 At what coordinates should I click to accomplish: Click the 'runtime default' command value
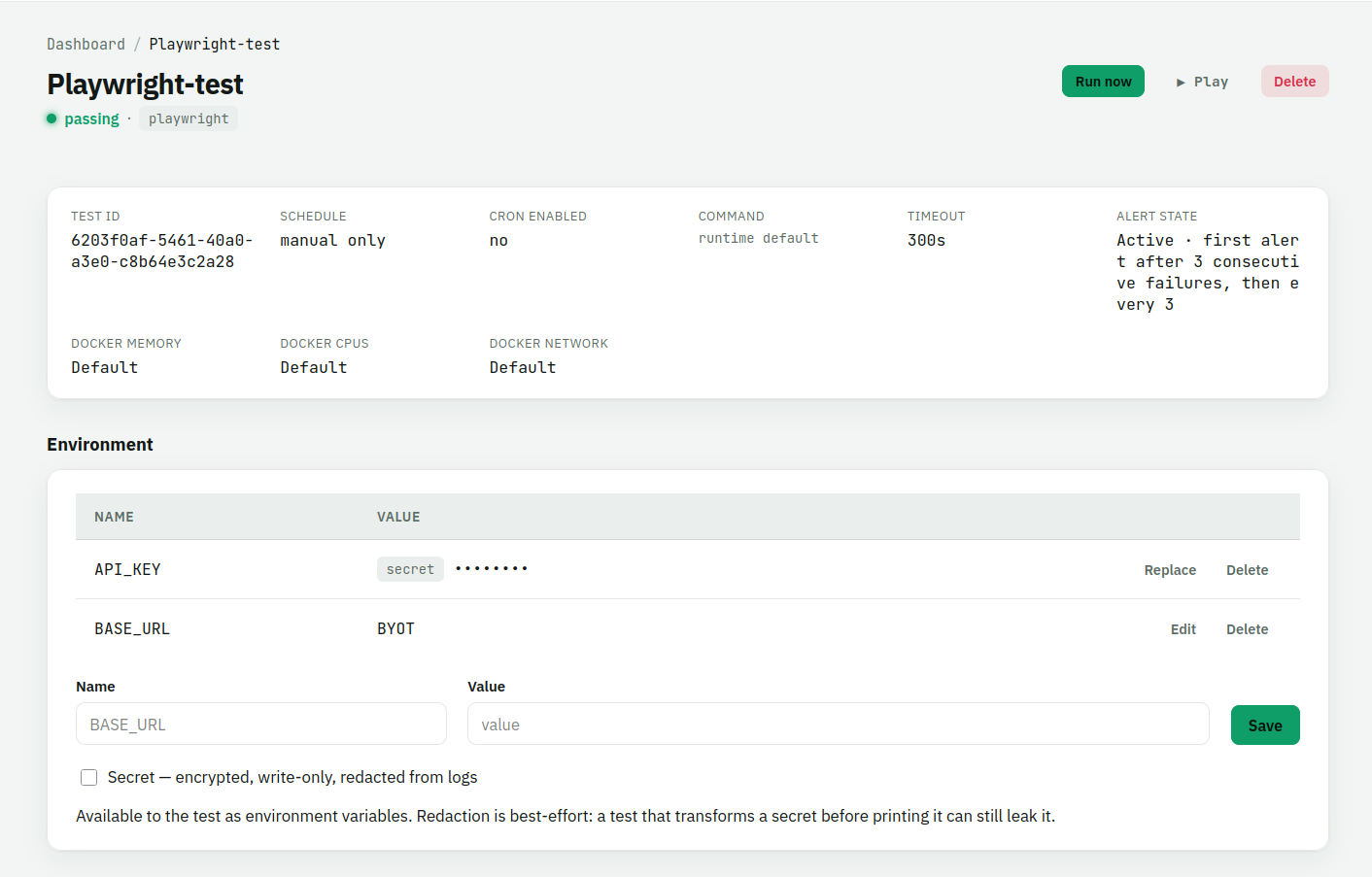tap(758, 238)
